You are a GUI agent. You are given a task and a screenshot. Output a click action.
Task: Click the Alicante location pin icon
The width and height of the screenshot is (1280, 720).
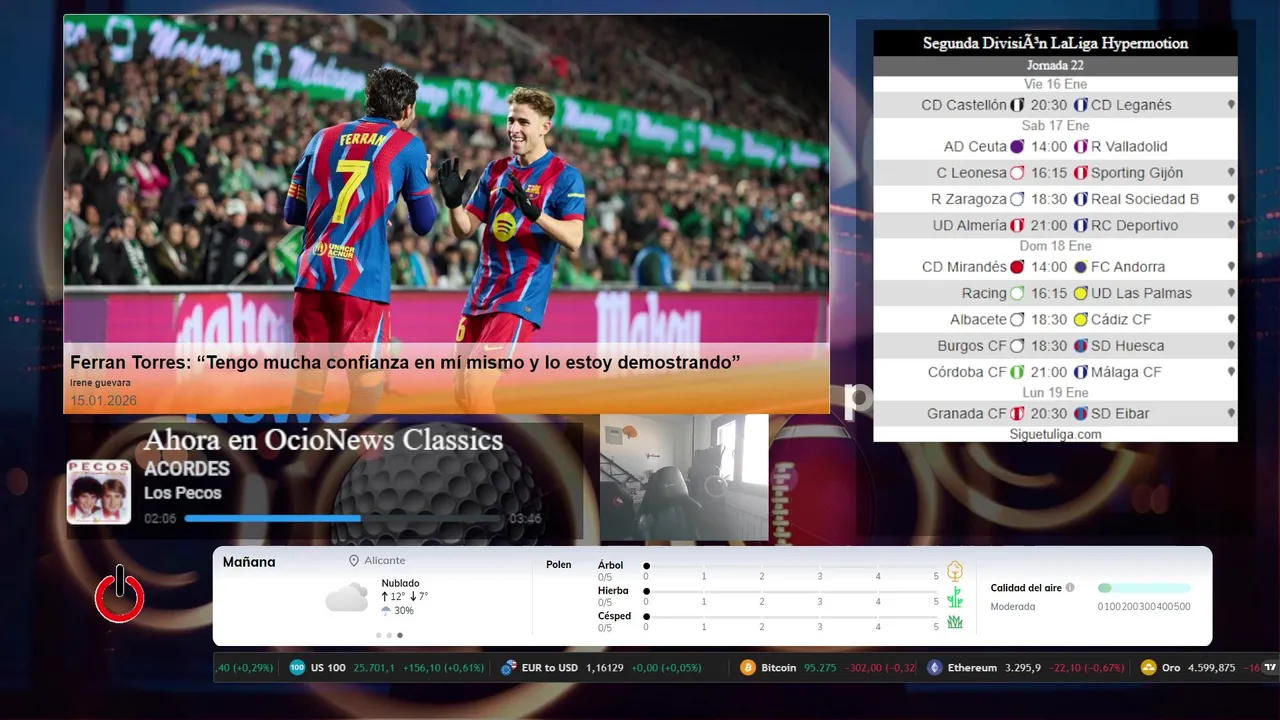tap(354, 561)
